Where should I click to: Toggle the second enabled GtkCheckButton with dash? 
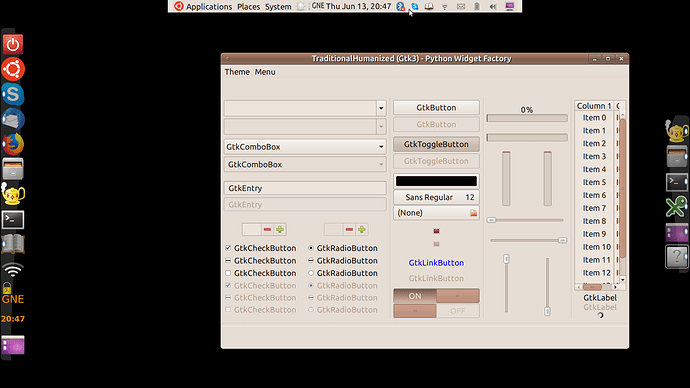tap(228, 260)
